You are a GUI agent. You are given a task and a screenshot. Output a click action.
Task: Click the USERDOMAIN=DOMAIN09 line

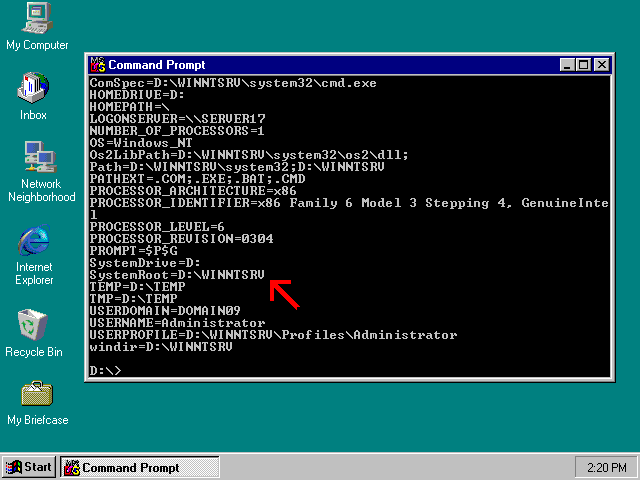coord(165,311)
